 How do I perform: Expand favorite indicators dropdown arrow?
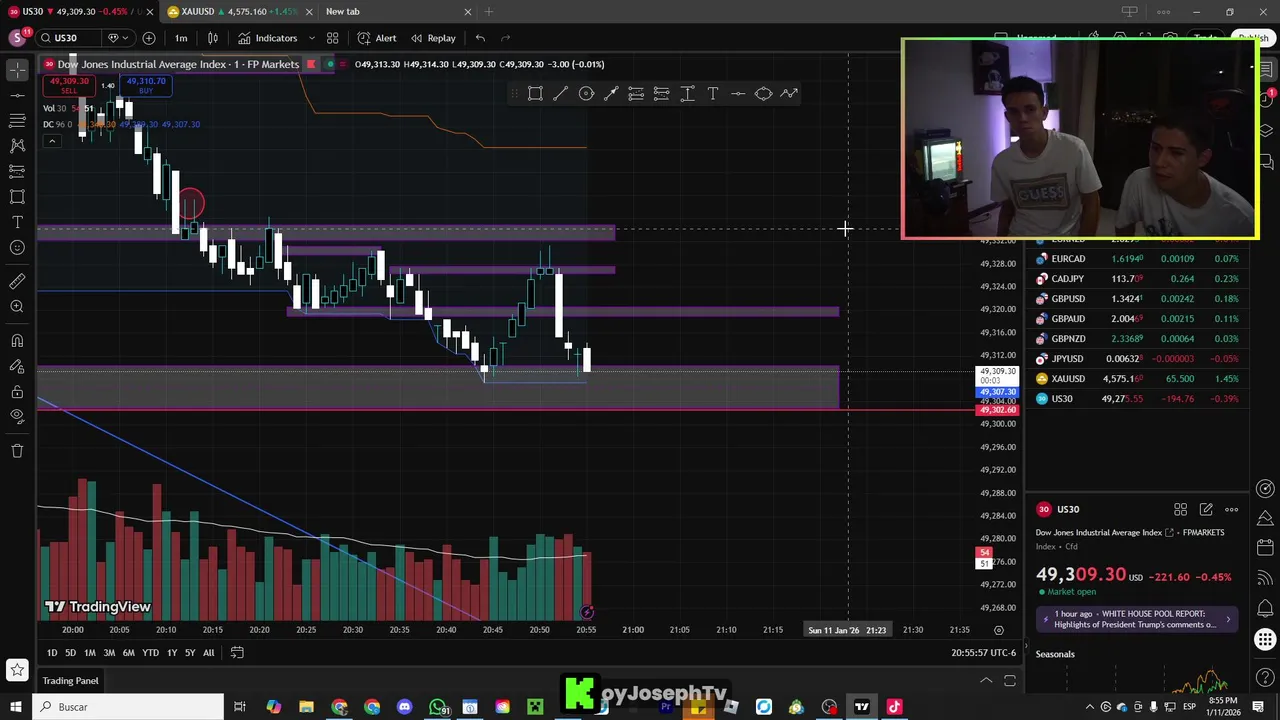click(311, 38)
